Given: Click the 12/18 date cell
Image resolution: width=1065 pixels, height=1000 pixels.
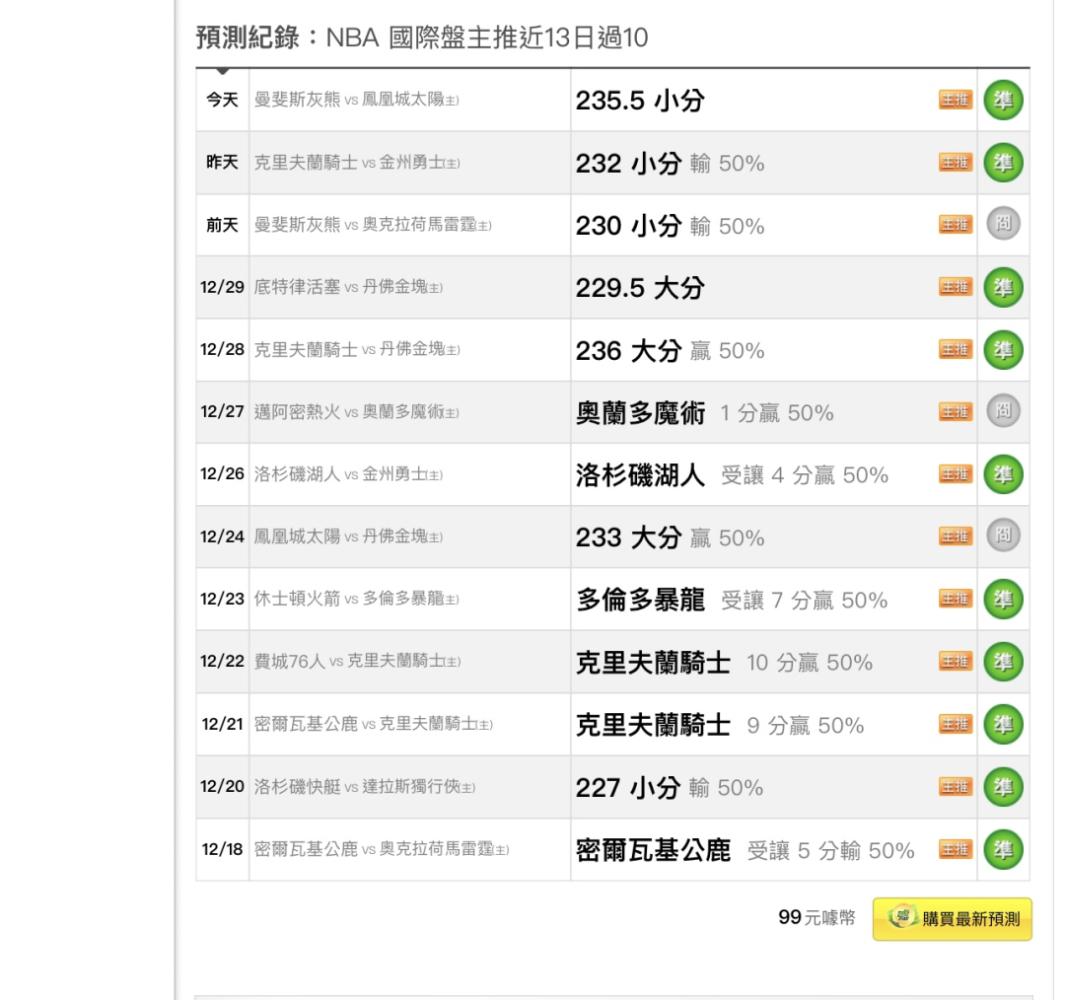Looking at the screenshot, I should [222, 849].
